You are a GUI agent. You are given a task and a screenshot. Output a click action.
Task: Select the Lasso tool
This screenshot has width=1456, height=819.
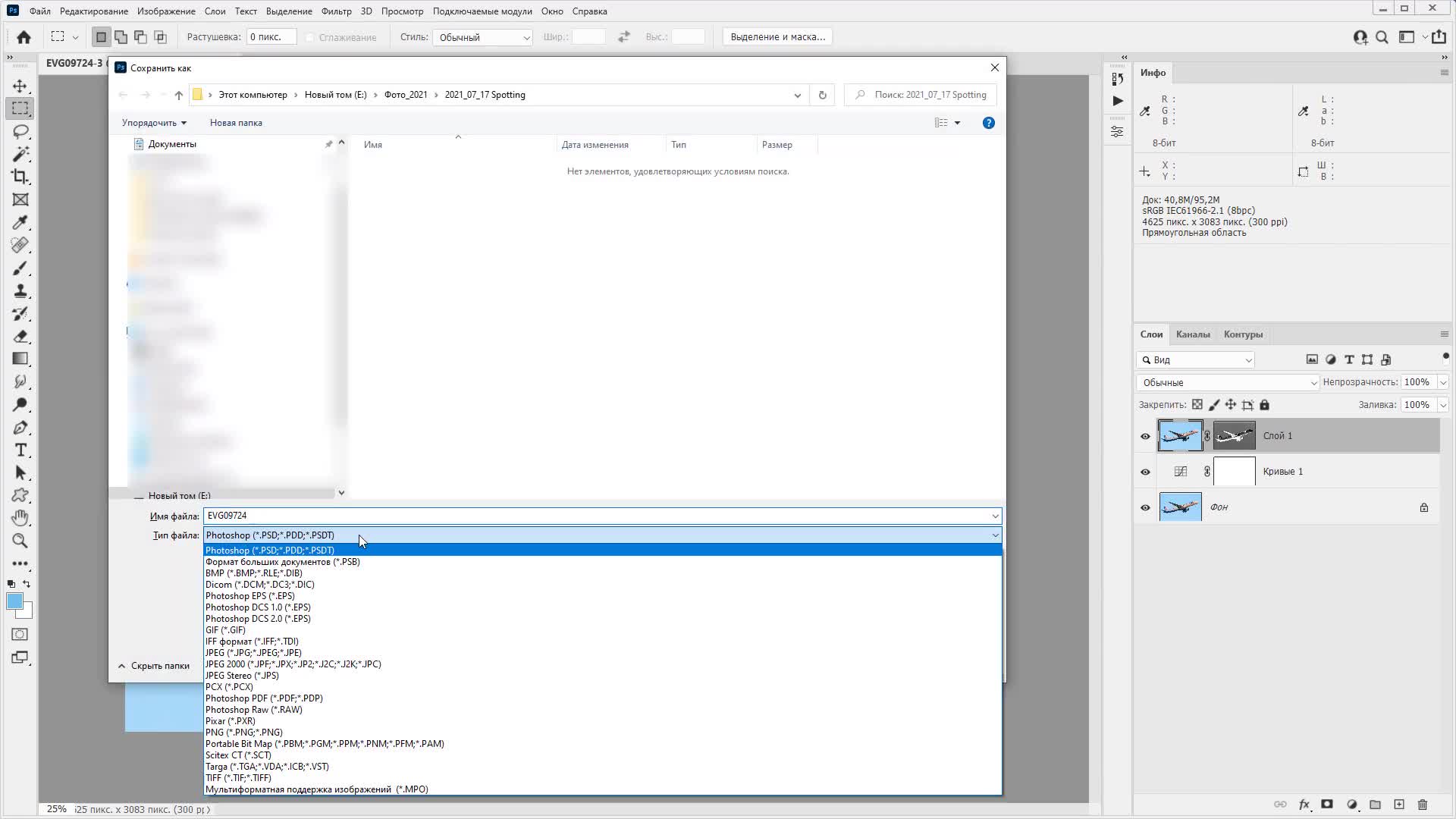[20, 131]
